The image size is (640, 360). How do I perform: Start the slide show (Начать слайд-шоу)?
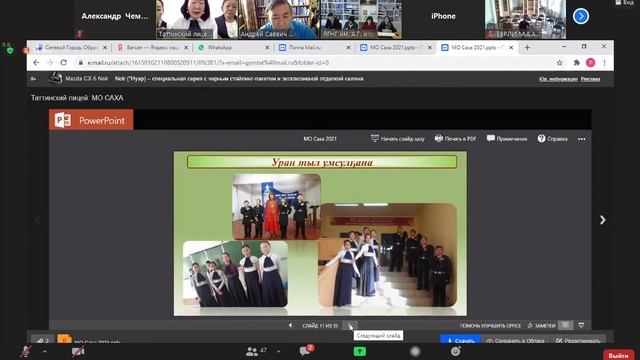398,139
